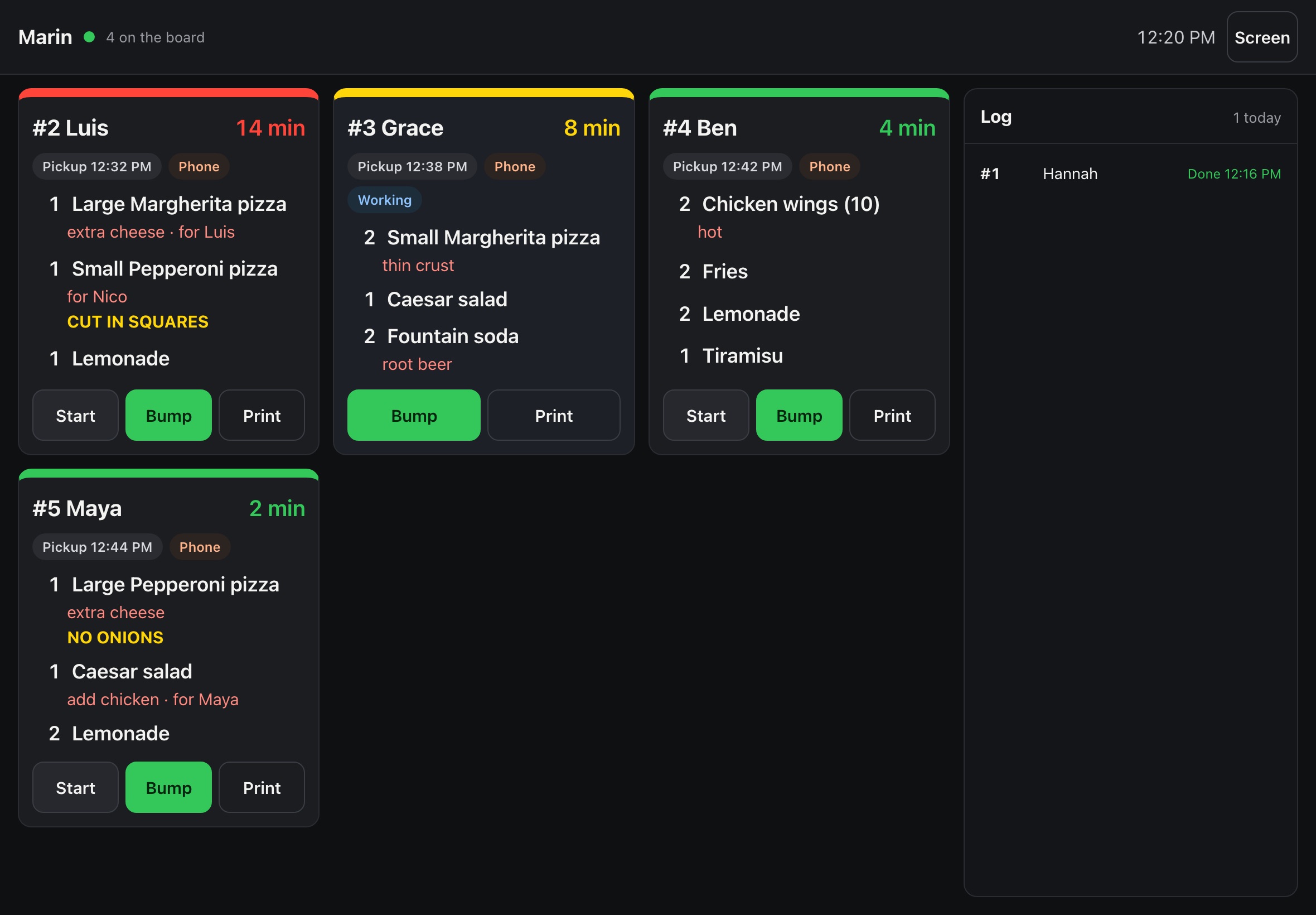The image size is (1316, 915).
Task: Select the 'Chicken wings (10)' item
Action: tap(791, 204)
